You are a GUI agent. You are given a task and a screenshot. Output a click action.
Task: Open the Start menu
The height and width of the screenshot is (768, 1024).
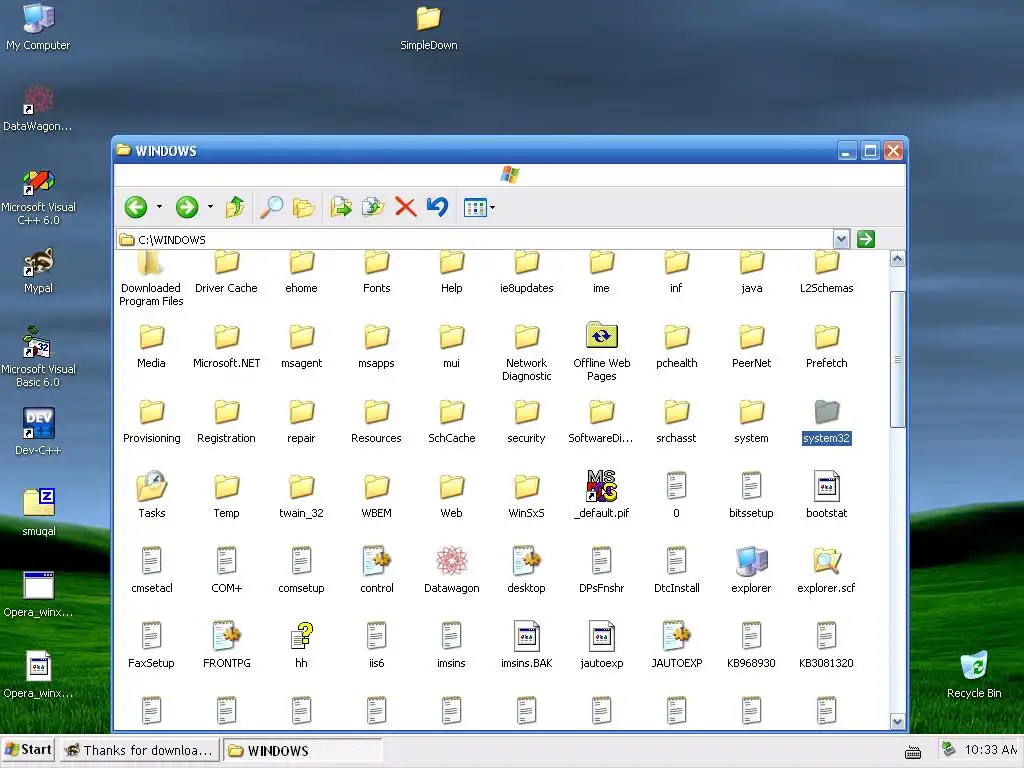tap(27, 750)
